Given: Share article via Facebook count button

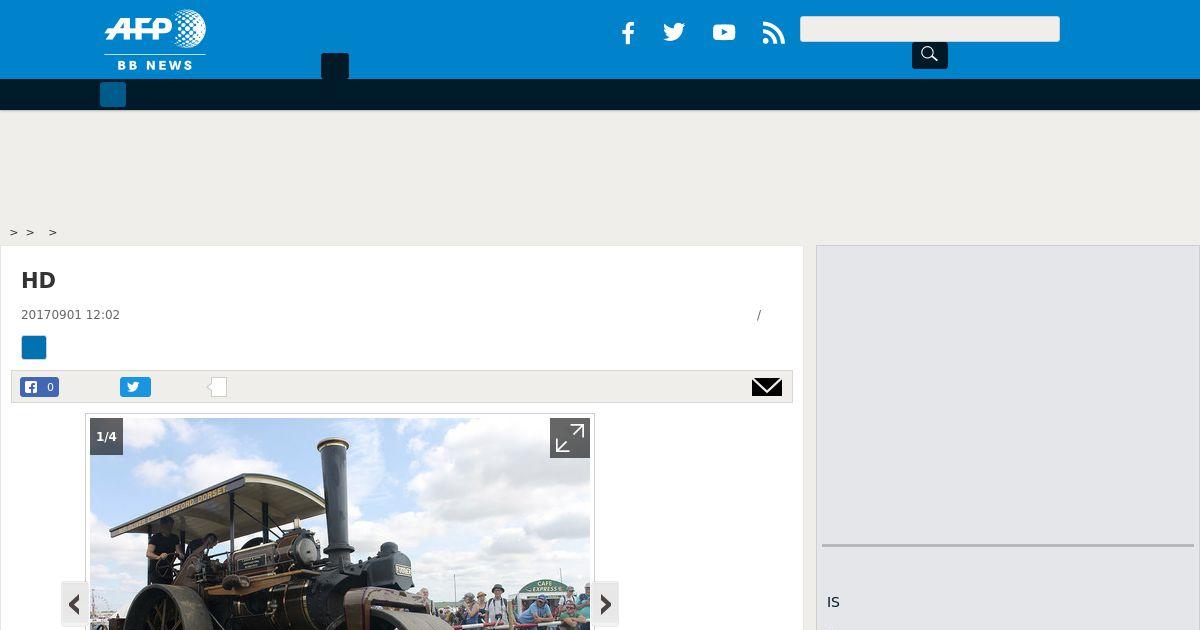Looking at the screenshot, I should pos(40,387).
